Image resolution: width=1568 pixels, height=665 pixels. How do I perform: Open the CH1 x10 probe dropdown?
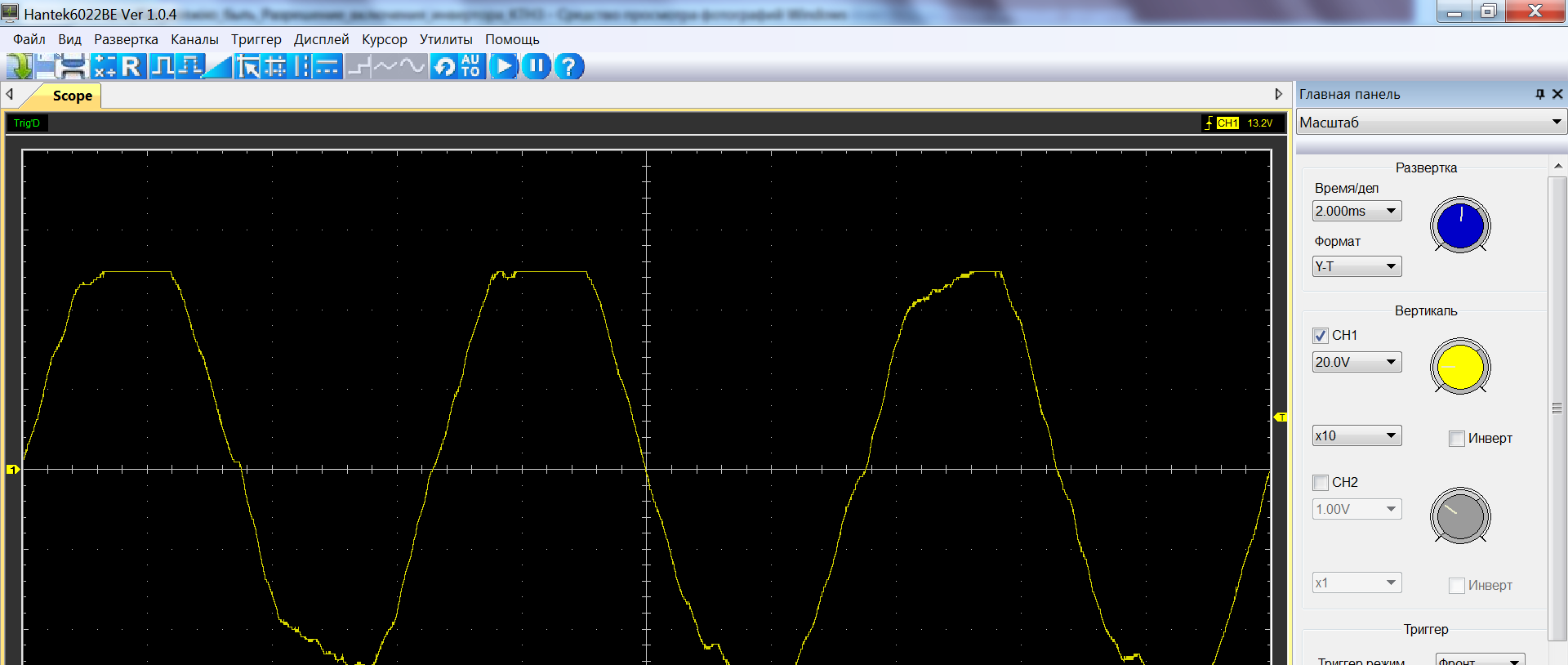pyautogui.click(x=1357, y=435)
